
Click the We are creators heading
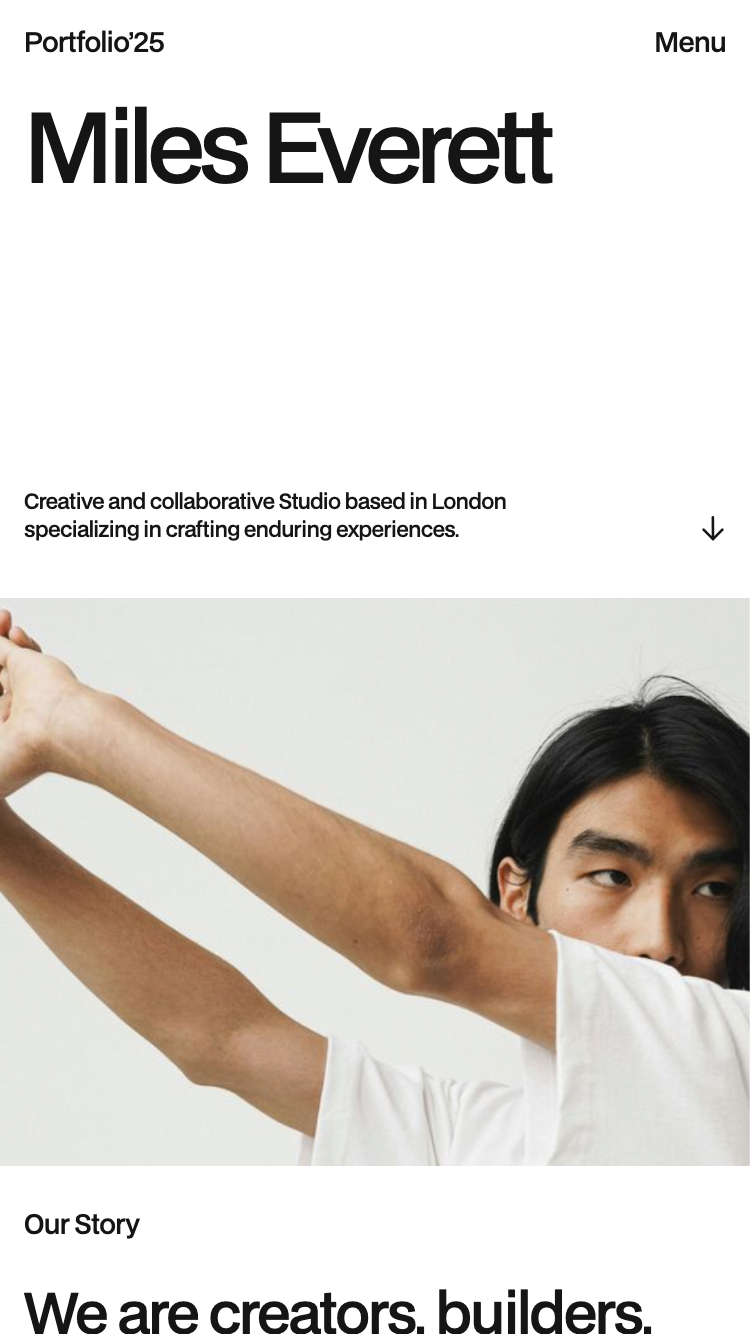click(337, 1310)
